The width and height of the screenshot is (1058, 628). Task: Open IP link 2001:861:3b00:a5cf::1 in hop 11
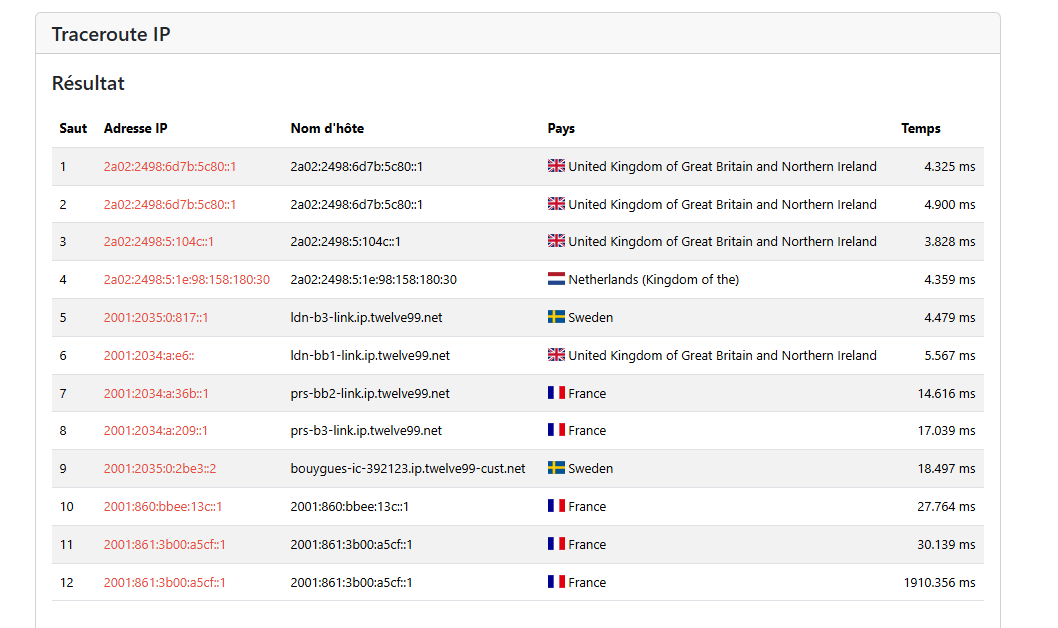[165, 544]
